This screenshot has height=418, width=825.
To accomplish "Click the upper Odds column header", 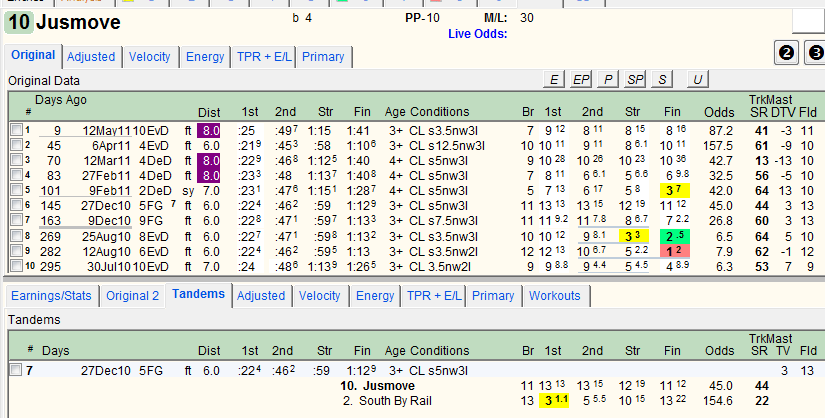I will coord(719,112).
